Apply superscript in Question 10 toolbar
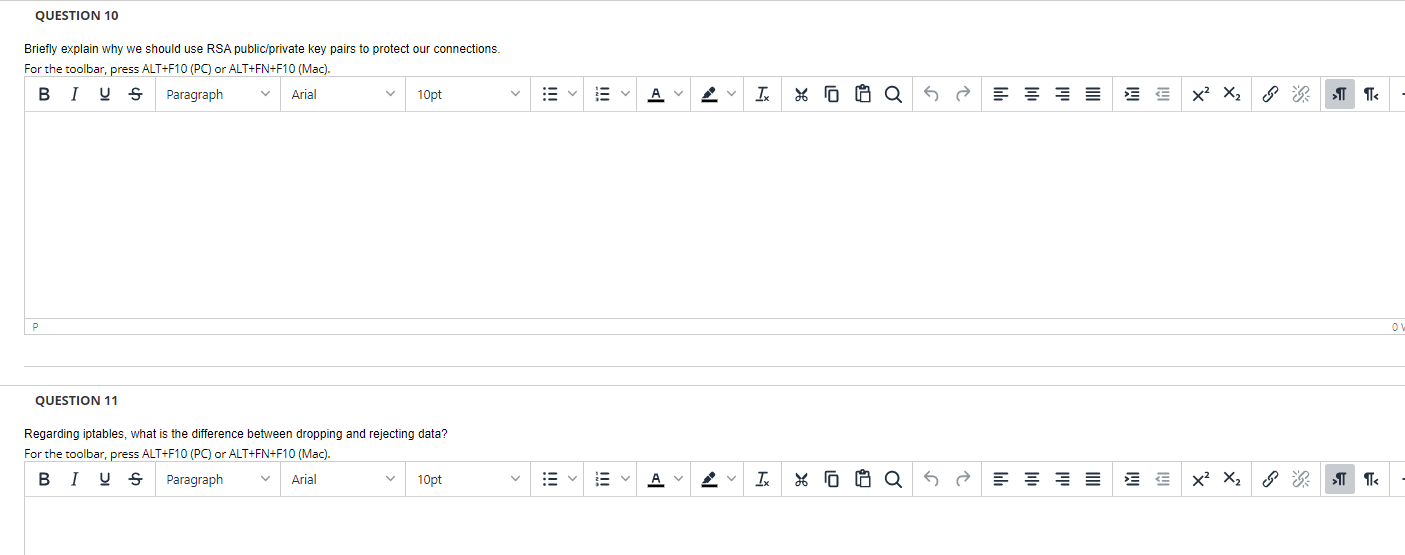 1201,94
